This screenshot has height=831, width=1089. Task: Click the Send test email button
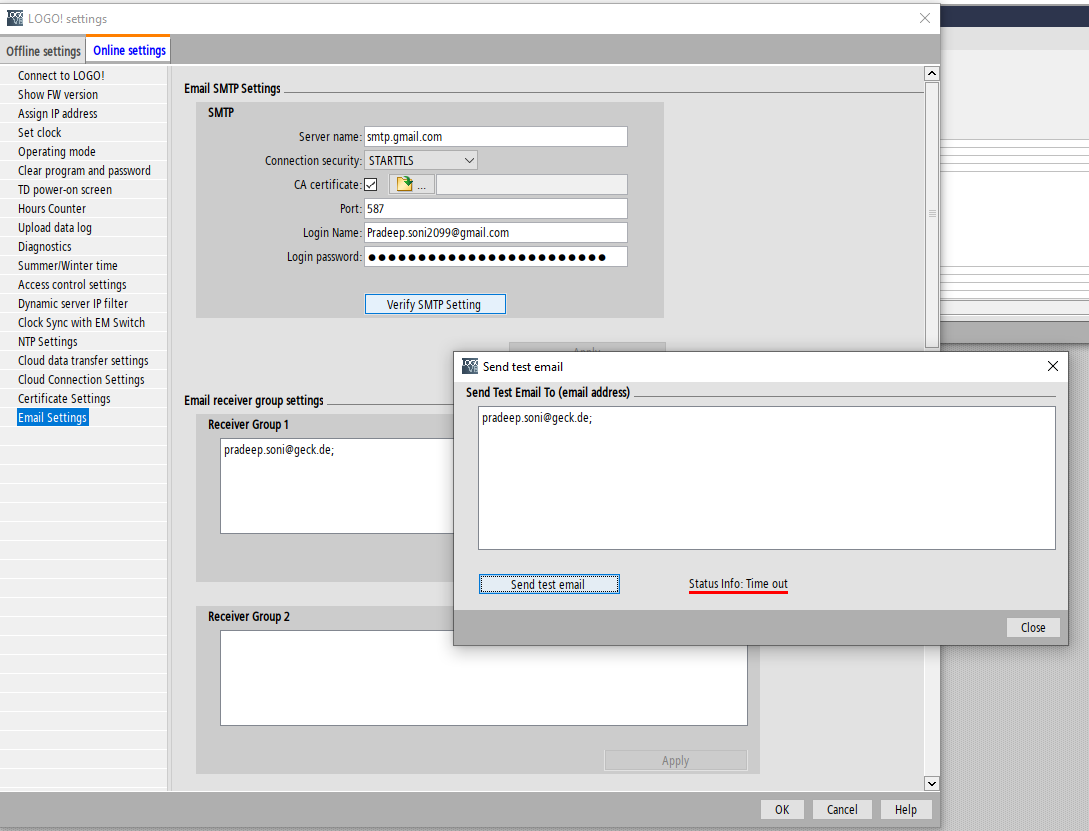point(549,584)
